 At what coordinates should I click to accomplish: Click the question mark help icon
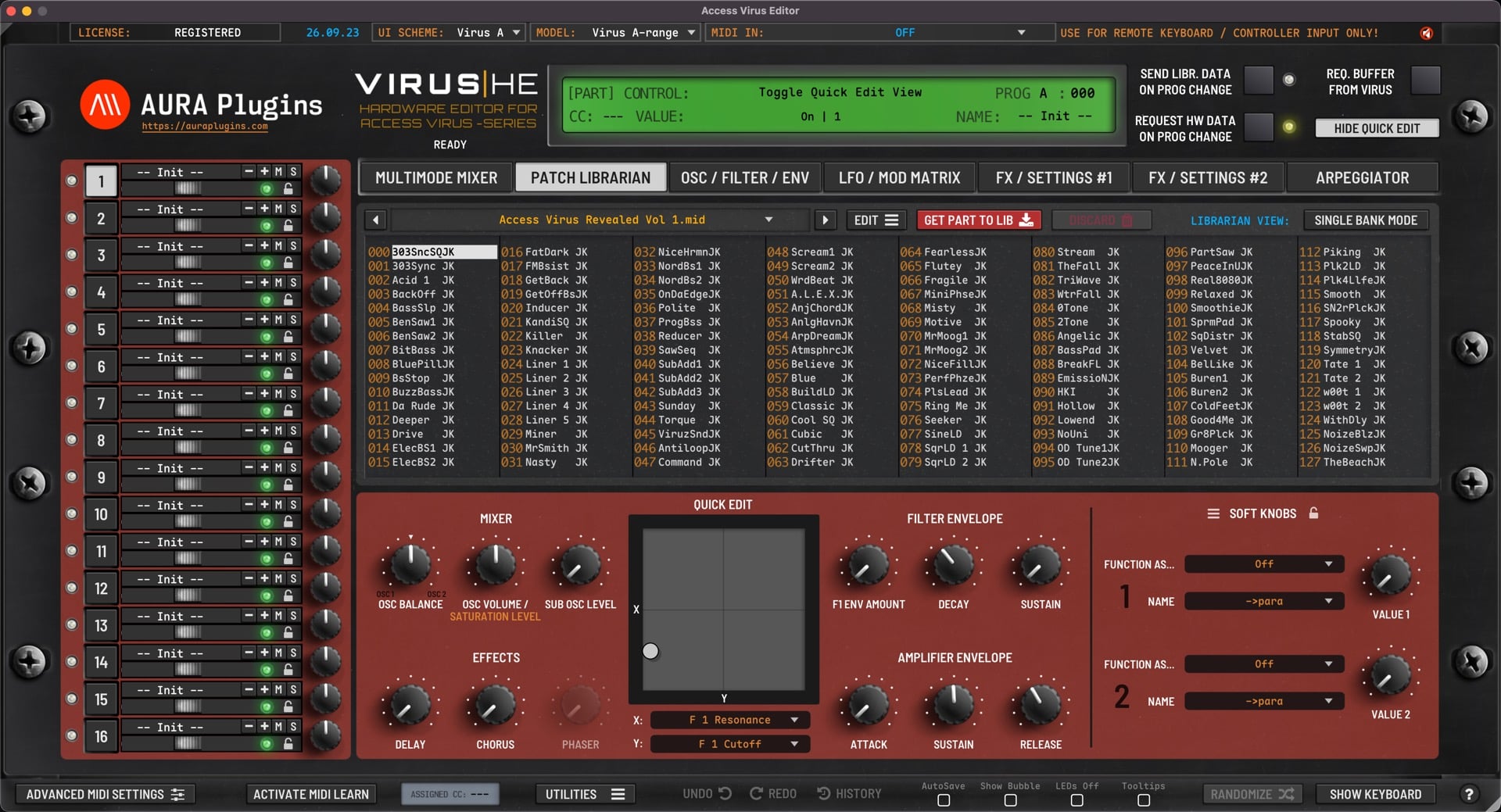click(1469, 794)
